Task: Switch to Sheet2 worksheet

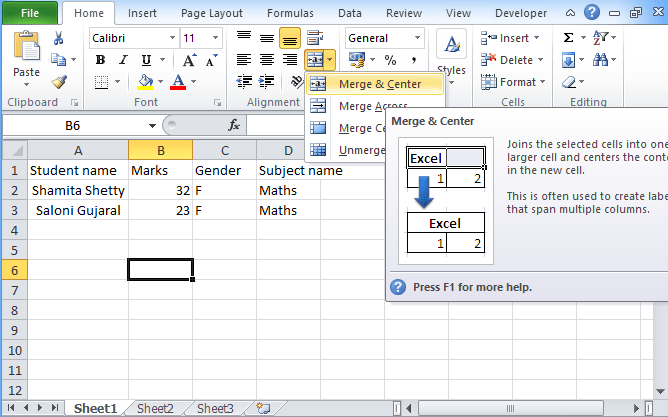Action: point(155,408)
